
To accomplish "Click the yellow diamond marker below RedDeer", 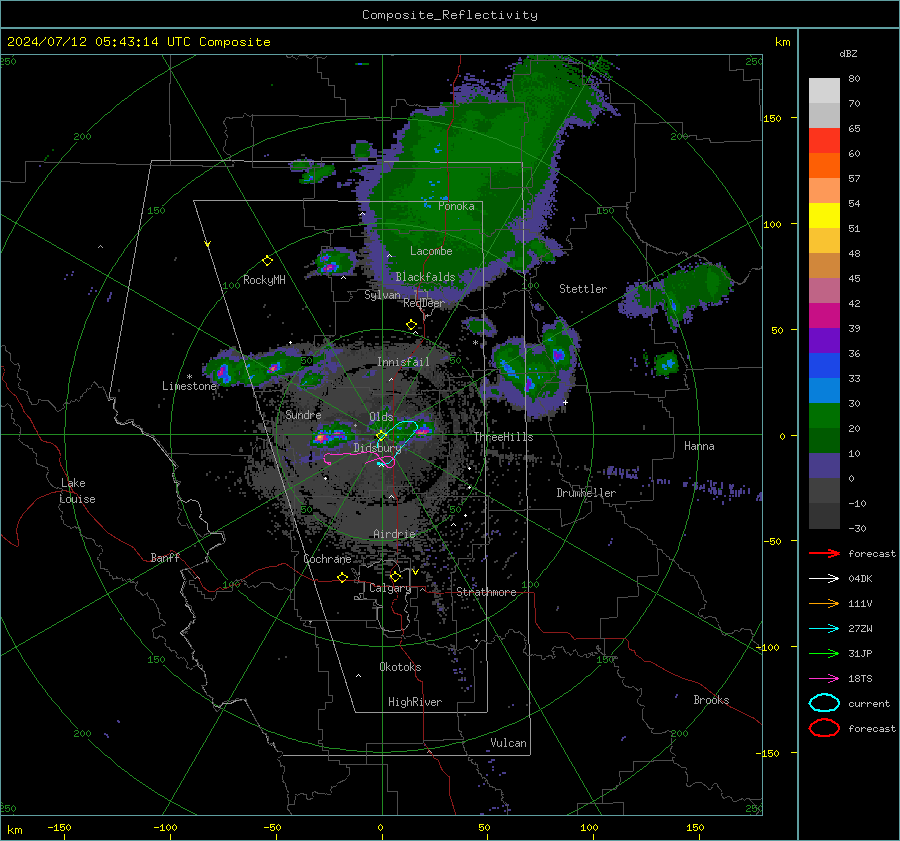I will click(x=411, y=325).
